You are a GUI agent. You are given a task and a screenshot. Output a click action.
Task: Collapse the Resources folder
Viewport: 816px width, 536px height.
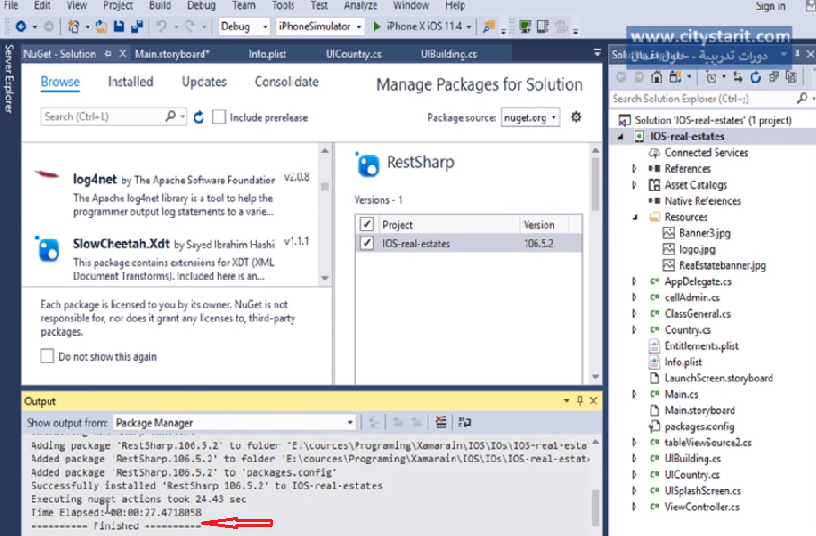pos(635,217)
